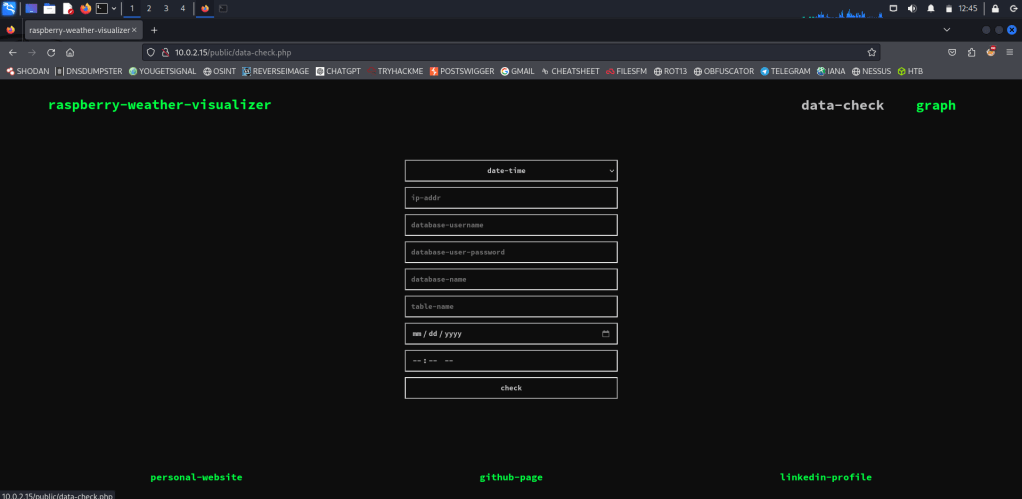The width and height of the screenshot is (1022, 499).
Task: Select the raspberry-weather-visualizer browser tab
Action: click(78, 30)
